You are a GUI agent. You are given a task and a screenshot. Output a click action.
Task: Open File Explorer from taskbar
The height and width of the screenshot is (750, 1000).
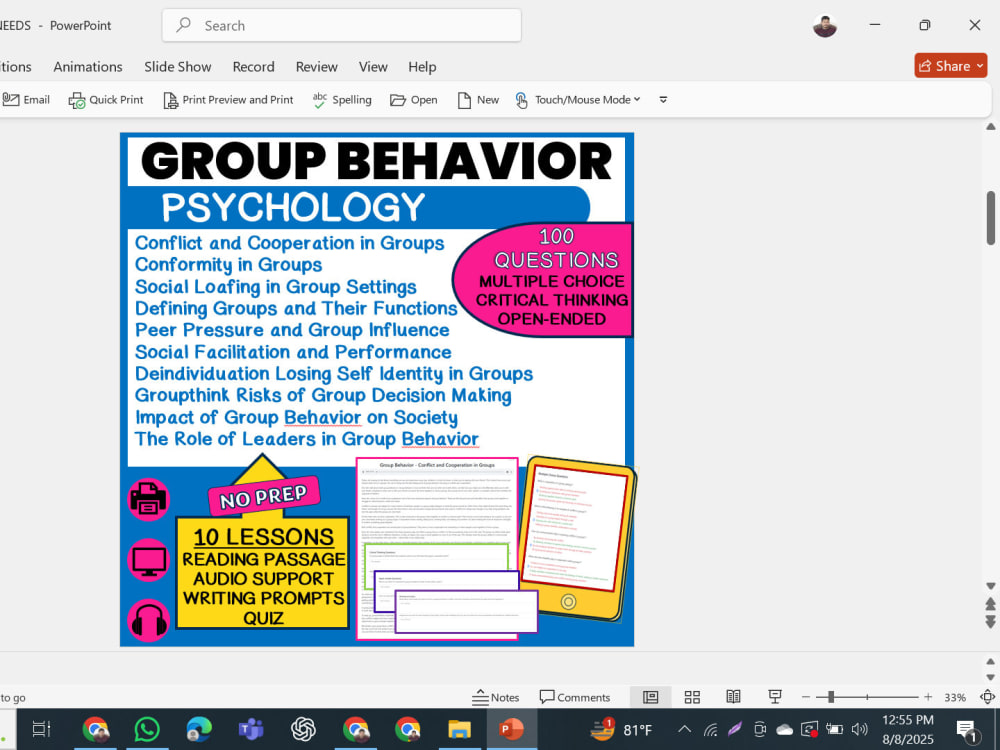click(x=459, y=729)
